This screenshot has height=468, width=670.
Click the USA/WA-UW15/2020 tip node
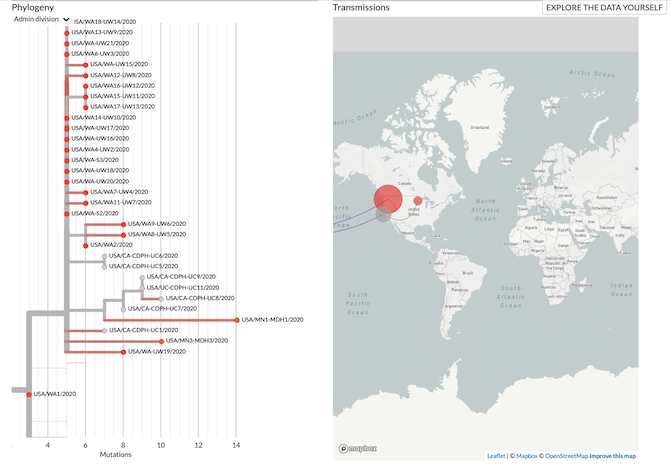pyautogui.click(x=85, y=65)
